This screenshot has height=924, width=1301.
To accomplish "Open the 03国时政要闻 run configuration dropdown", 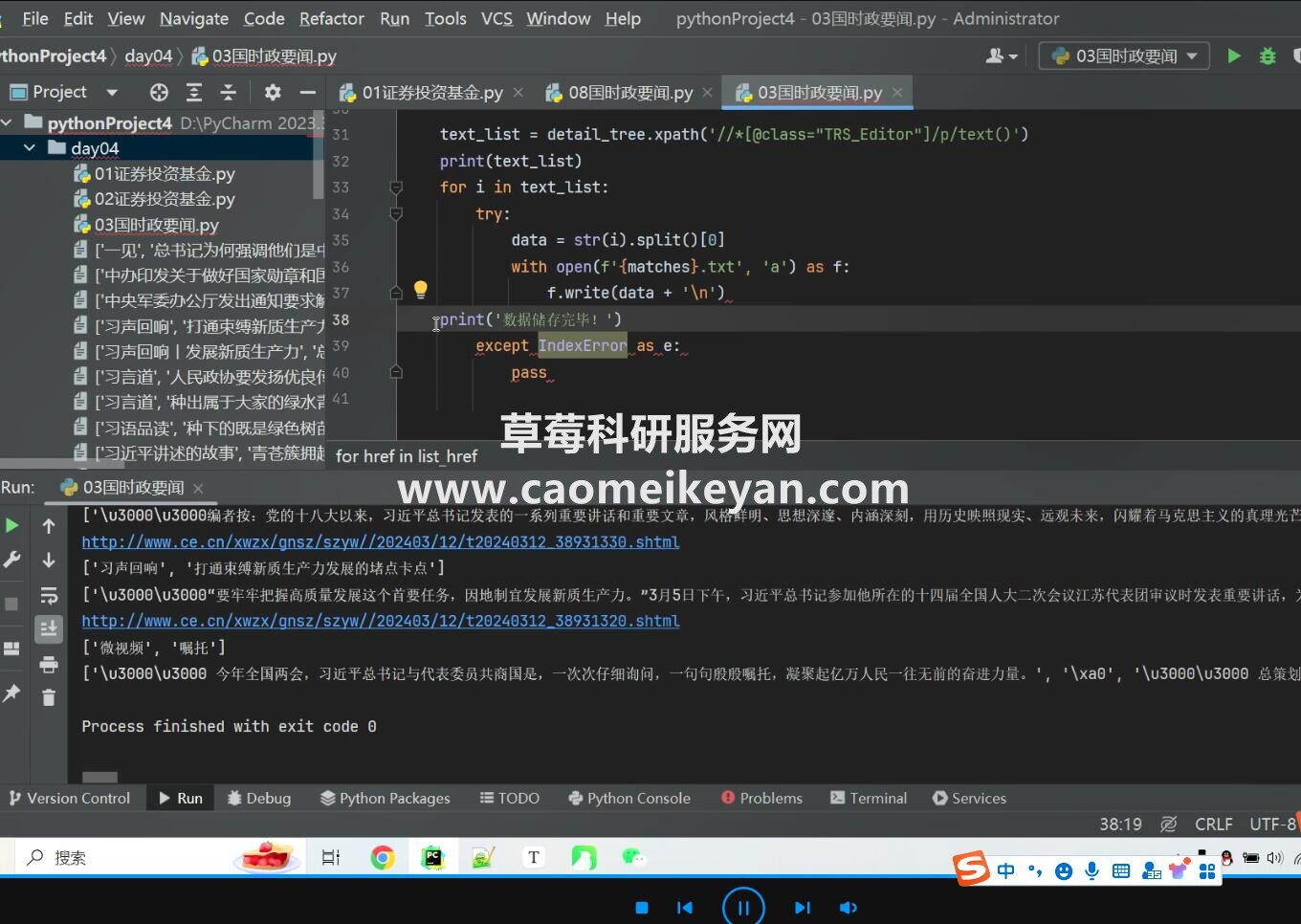I will pyautogui.click(x=1124, y=56).
